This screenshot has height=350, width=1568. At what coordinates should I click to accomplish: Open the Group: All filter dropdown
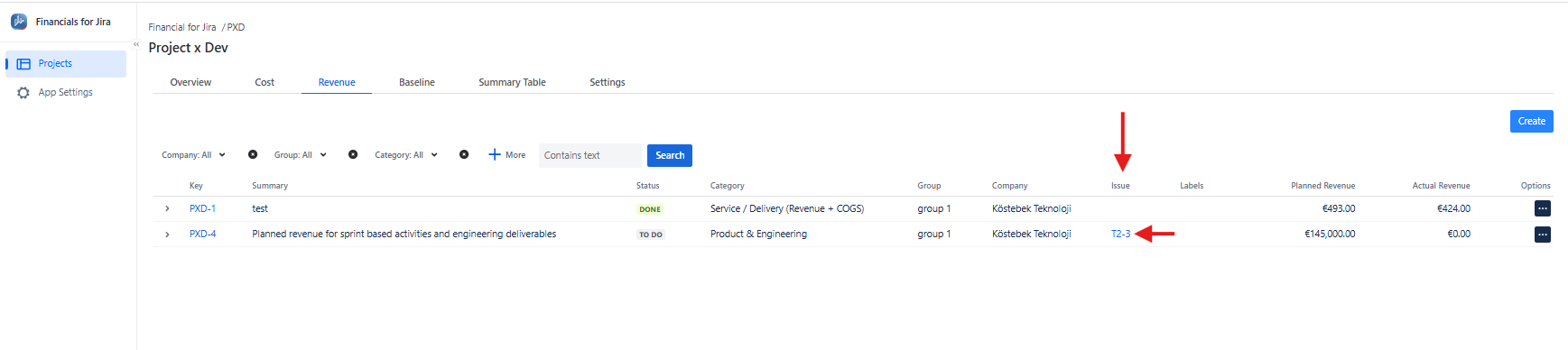tap(300, 155)
